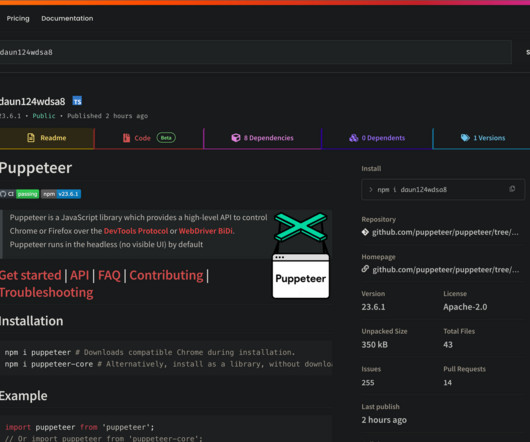Image resolution: width=530 pixels, height=442 pixels.
Task: Click the Readme file icon
Action: click(31, 138)
